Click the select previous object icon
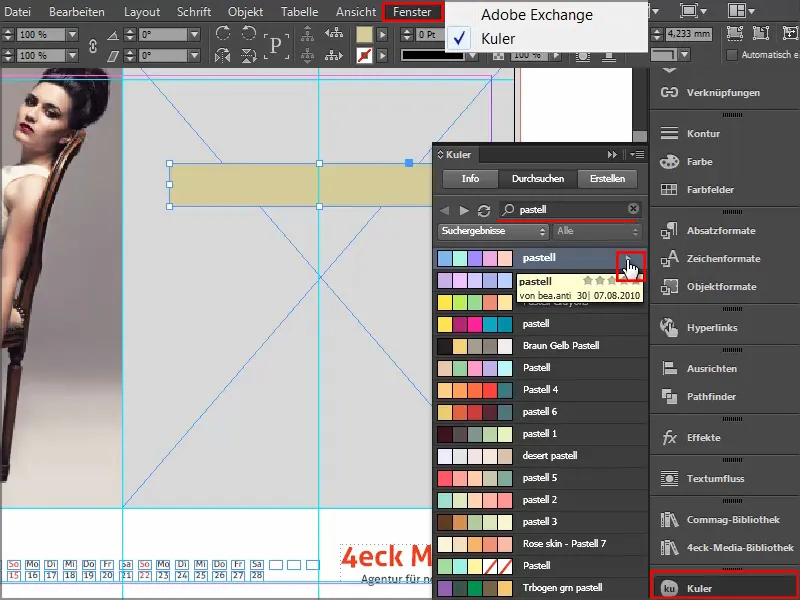The width and height of the screenshot is (800, 600). pos(334,34)
